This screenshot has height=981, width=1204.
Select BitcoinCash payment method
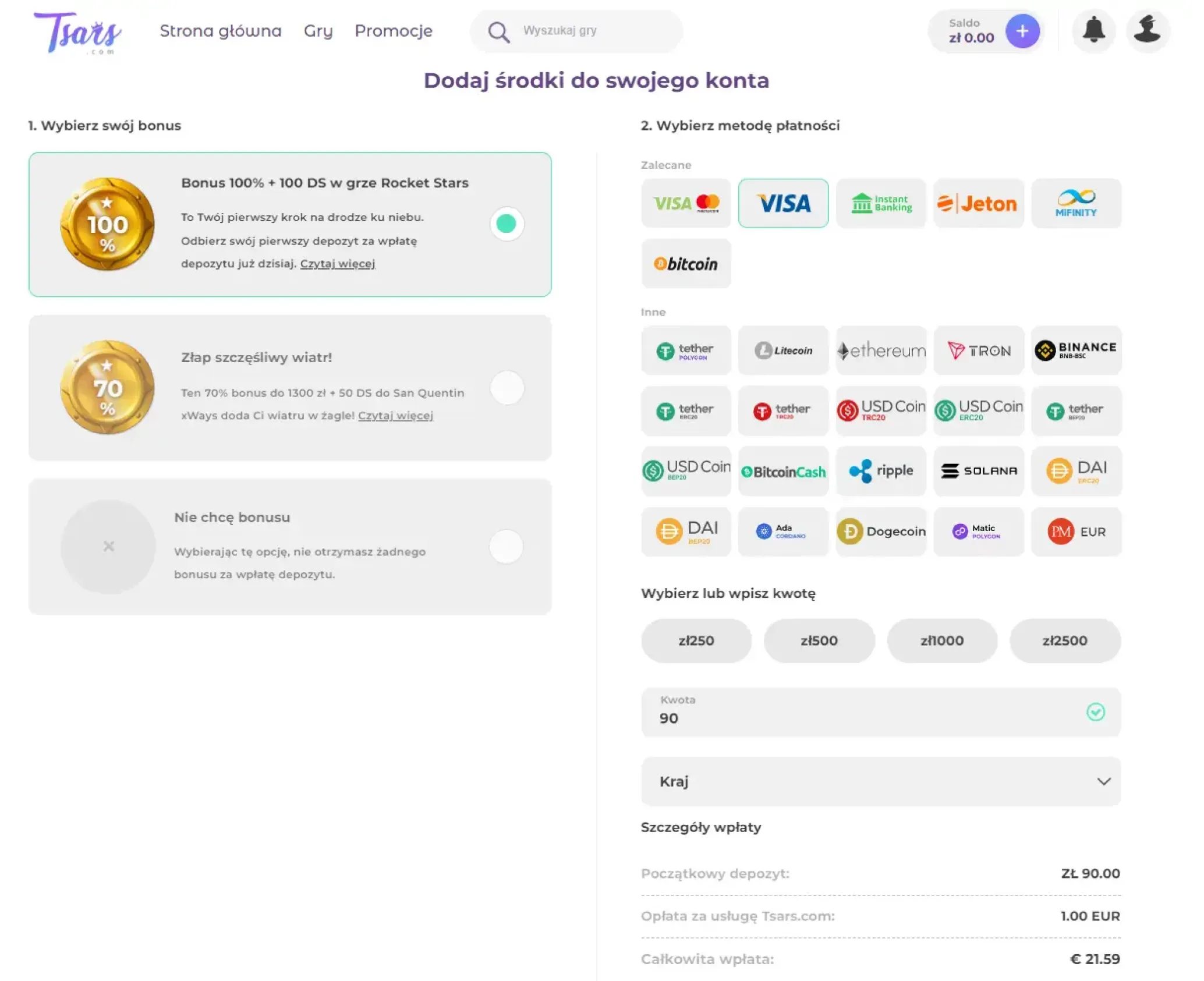(x=783, y=471)
